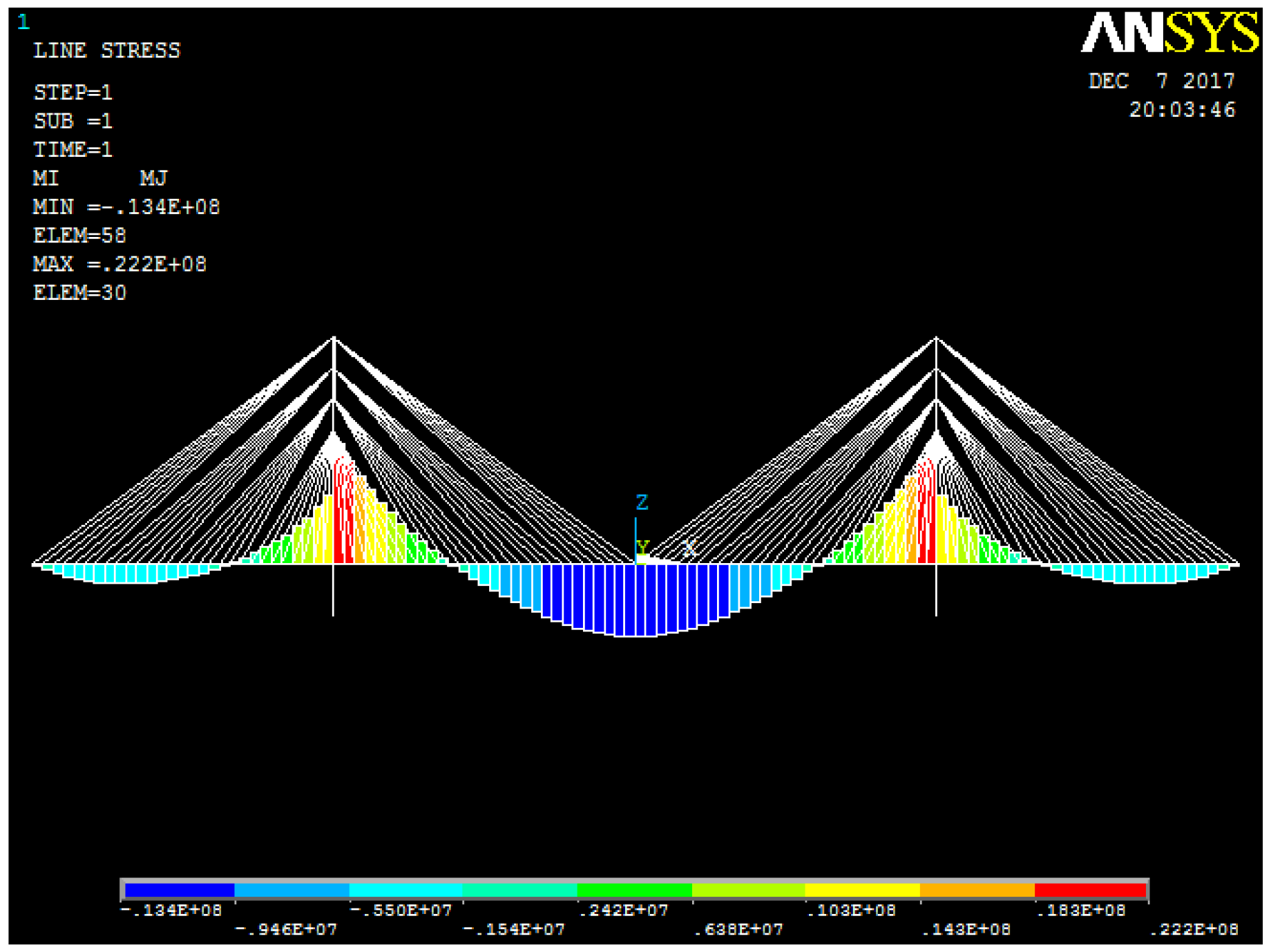Image resolution: width=1271 pixels, height=952 pixels.
Task: Select the red legend color band
Action: click(1090, 890)
